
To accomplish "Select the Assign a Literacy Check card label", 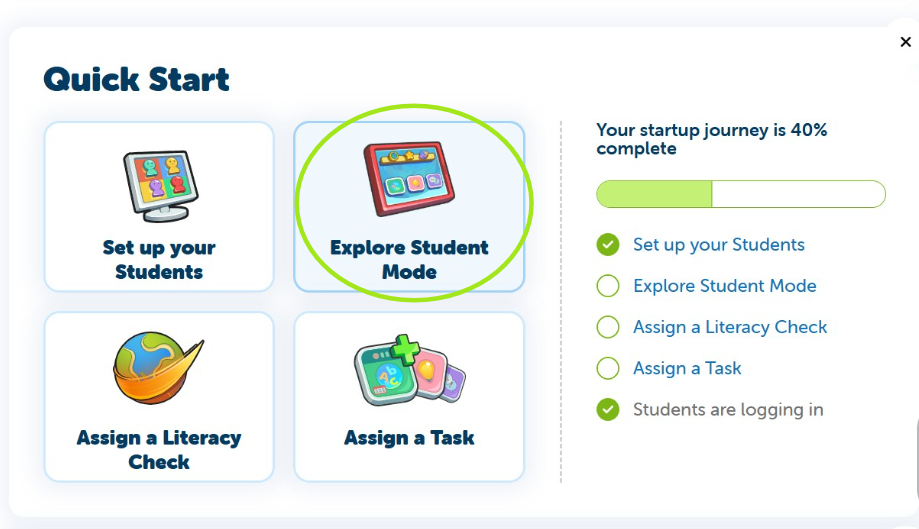I will coord(159,450).
